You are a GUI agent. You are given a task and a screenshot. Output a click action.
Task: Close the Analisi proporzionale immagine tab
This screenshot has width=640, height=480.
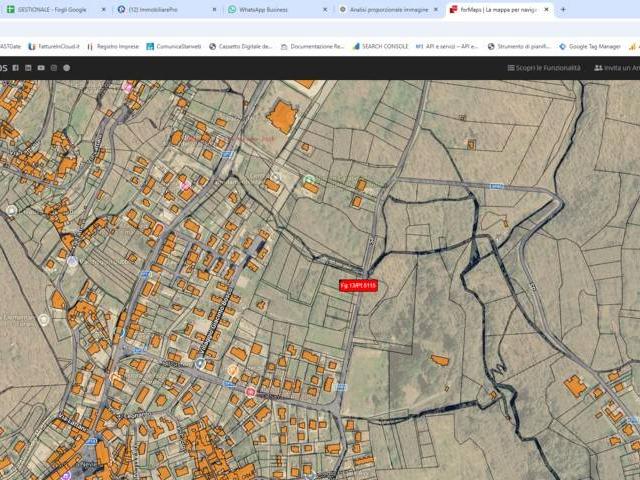[x=436, y=9]
